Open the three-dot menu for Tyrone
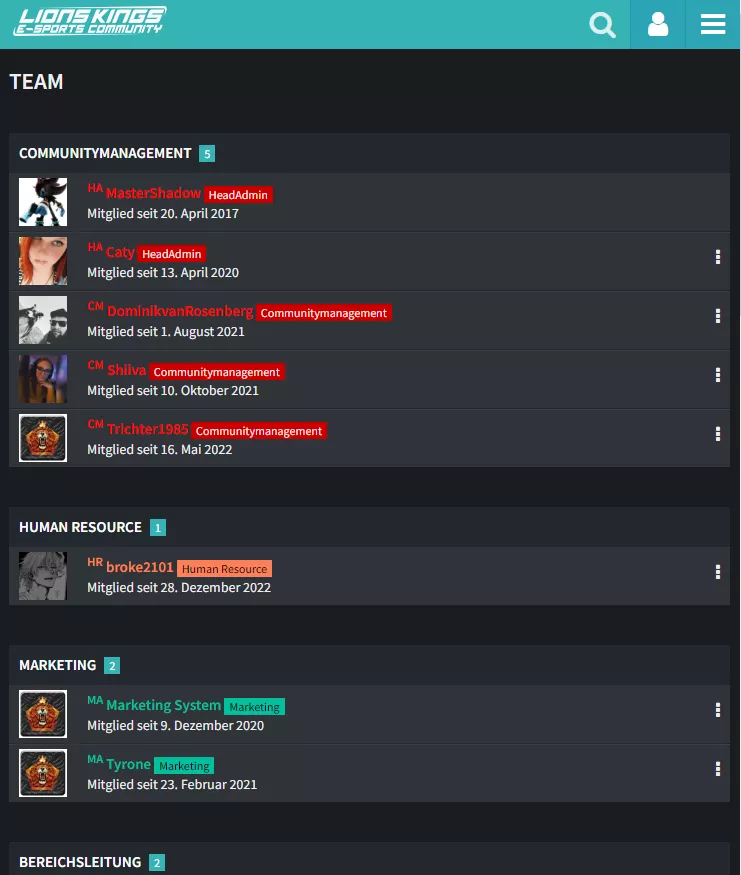Screen dimensions: 741x875 [718, 769]
